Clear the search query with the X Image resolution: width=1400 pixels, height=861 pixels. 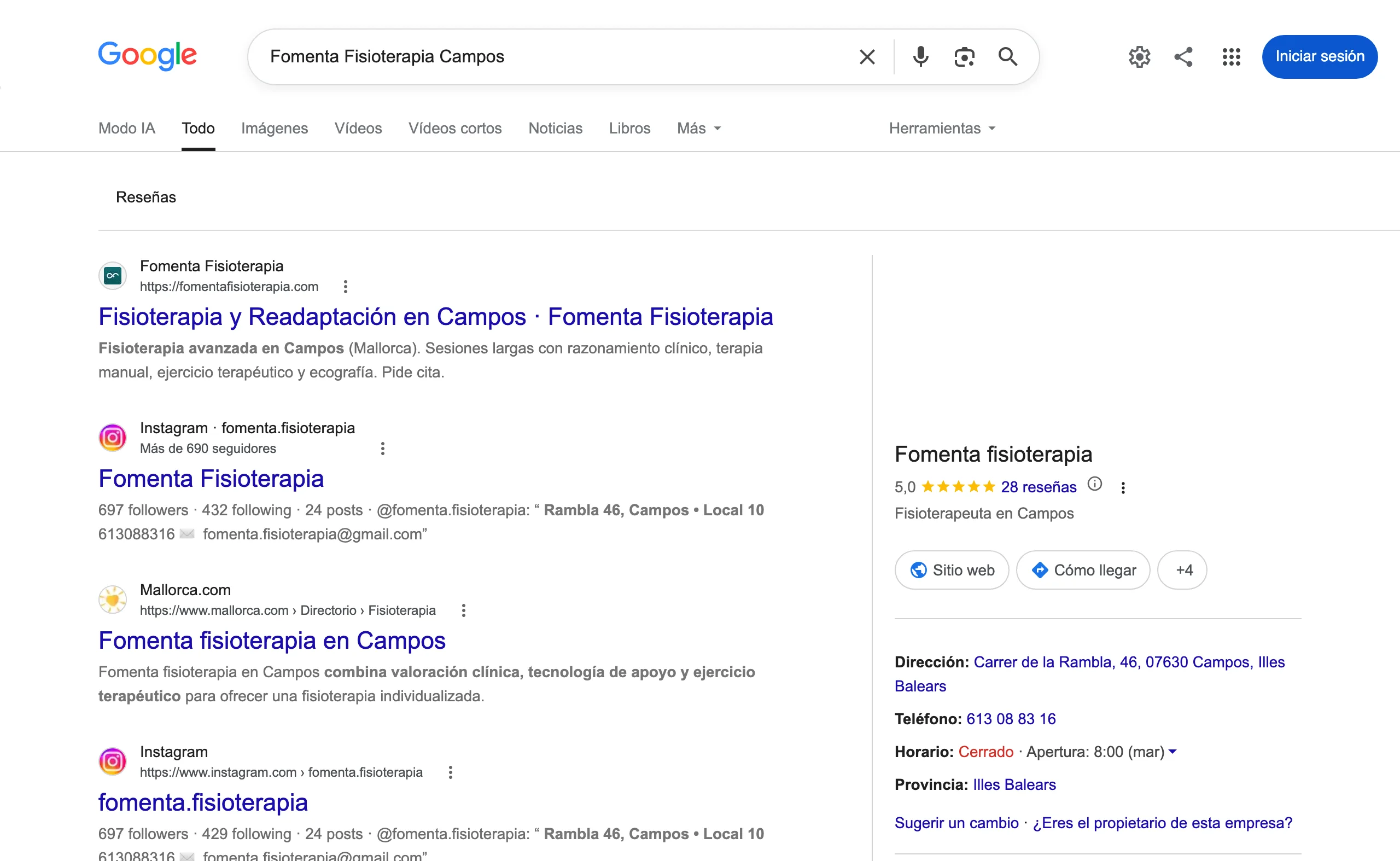[x=867, y=56]
